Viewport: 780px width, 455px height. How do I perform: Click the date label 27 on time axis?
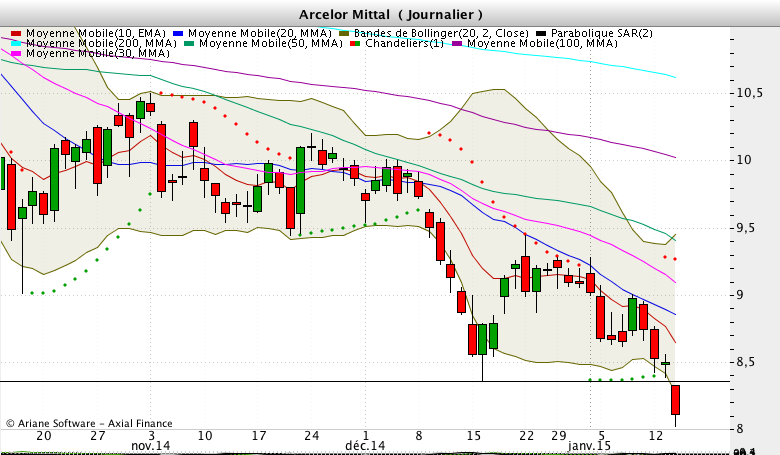click(x=98, y=436)
